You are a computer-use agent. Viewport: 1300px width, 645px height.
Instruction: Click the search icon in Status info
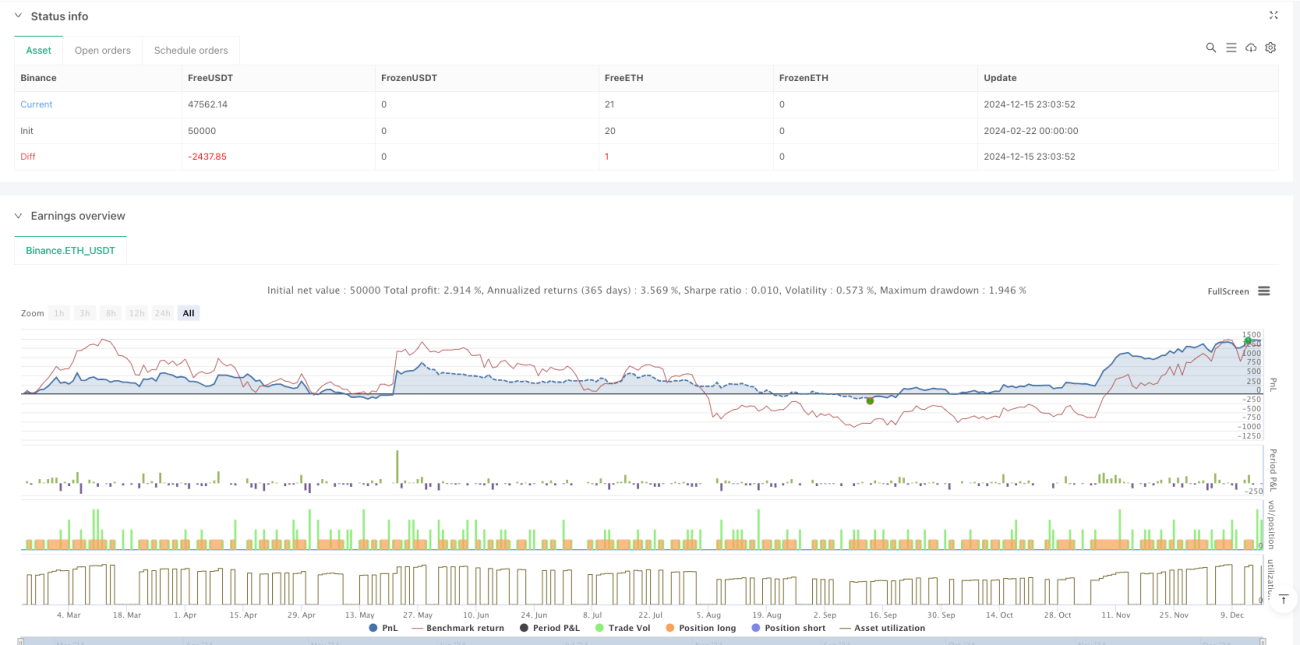tap(1211, 48)
